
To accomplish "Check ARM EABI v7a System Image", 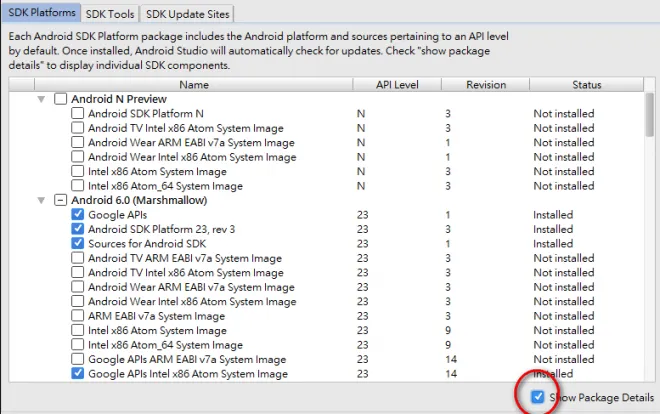I will point(77,316).
